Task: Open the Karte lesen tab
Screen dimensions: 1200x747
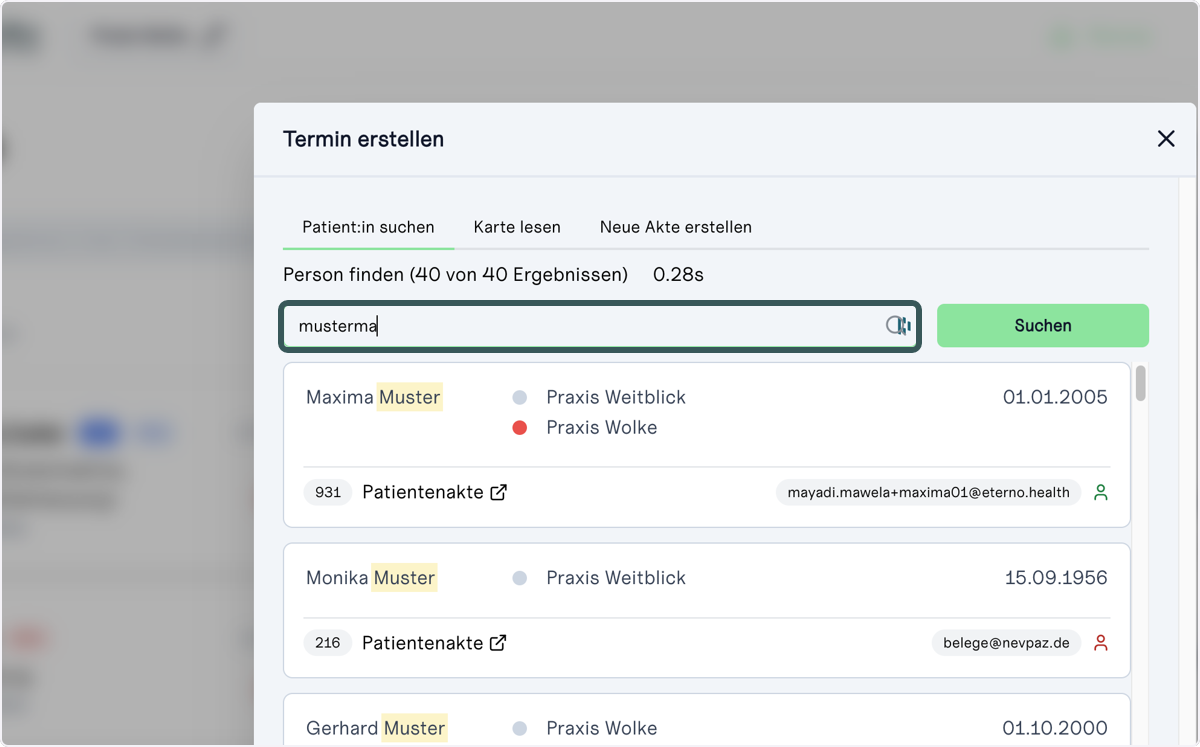Action: tap(517, 227)
